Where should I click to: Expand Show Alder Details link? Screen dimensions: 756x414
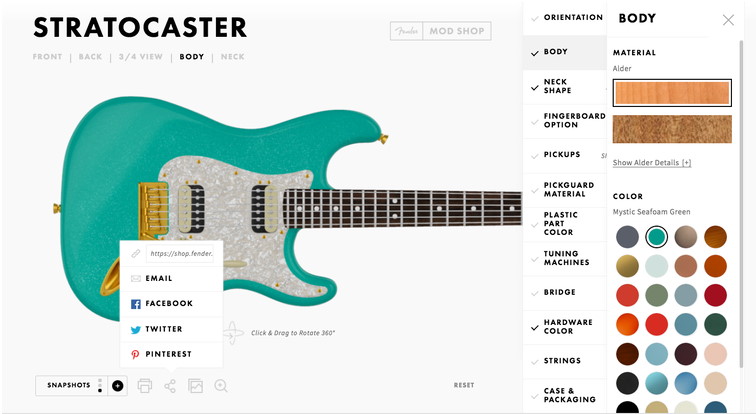[652, 163]
